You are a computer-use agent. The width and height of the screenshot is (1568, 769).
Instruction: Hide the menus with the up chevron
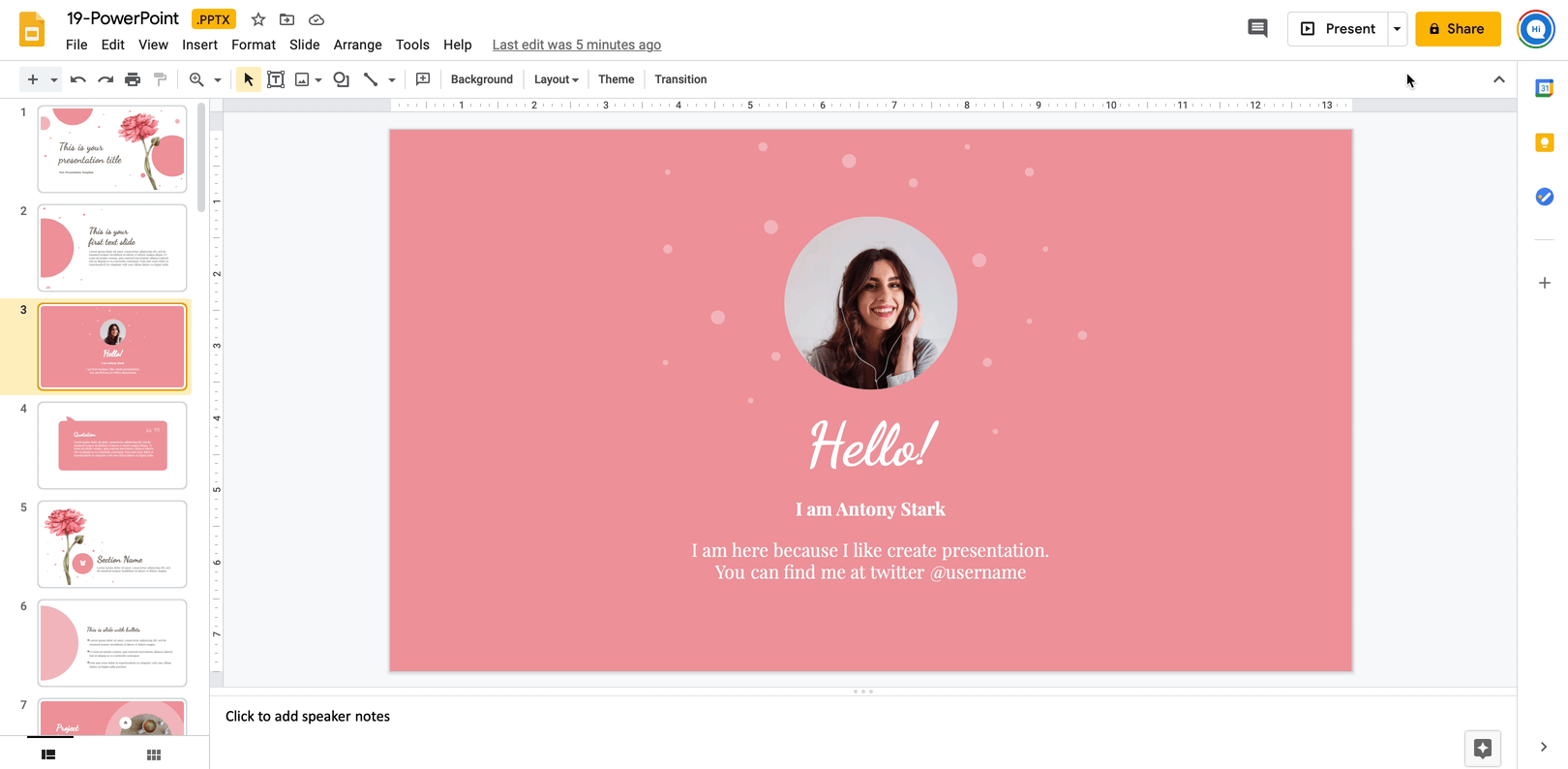(x=1499, y=79)
